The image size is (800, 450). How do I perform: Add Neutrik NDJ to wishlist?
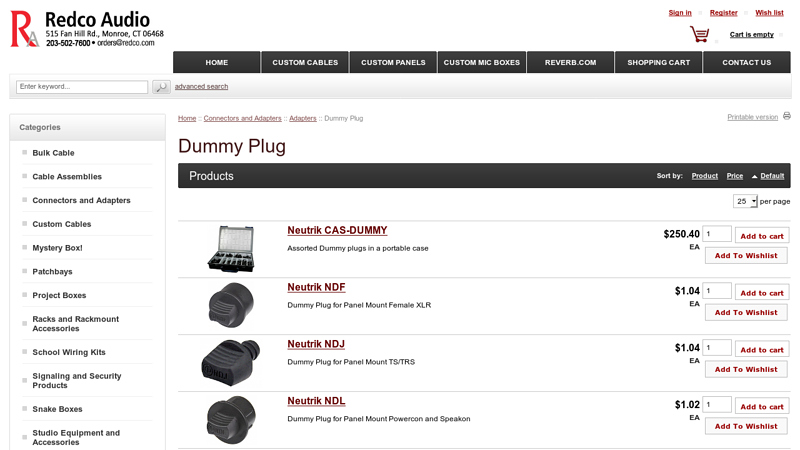[x=746, y=369]
